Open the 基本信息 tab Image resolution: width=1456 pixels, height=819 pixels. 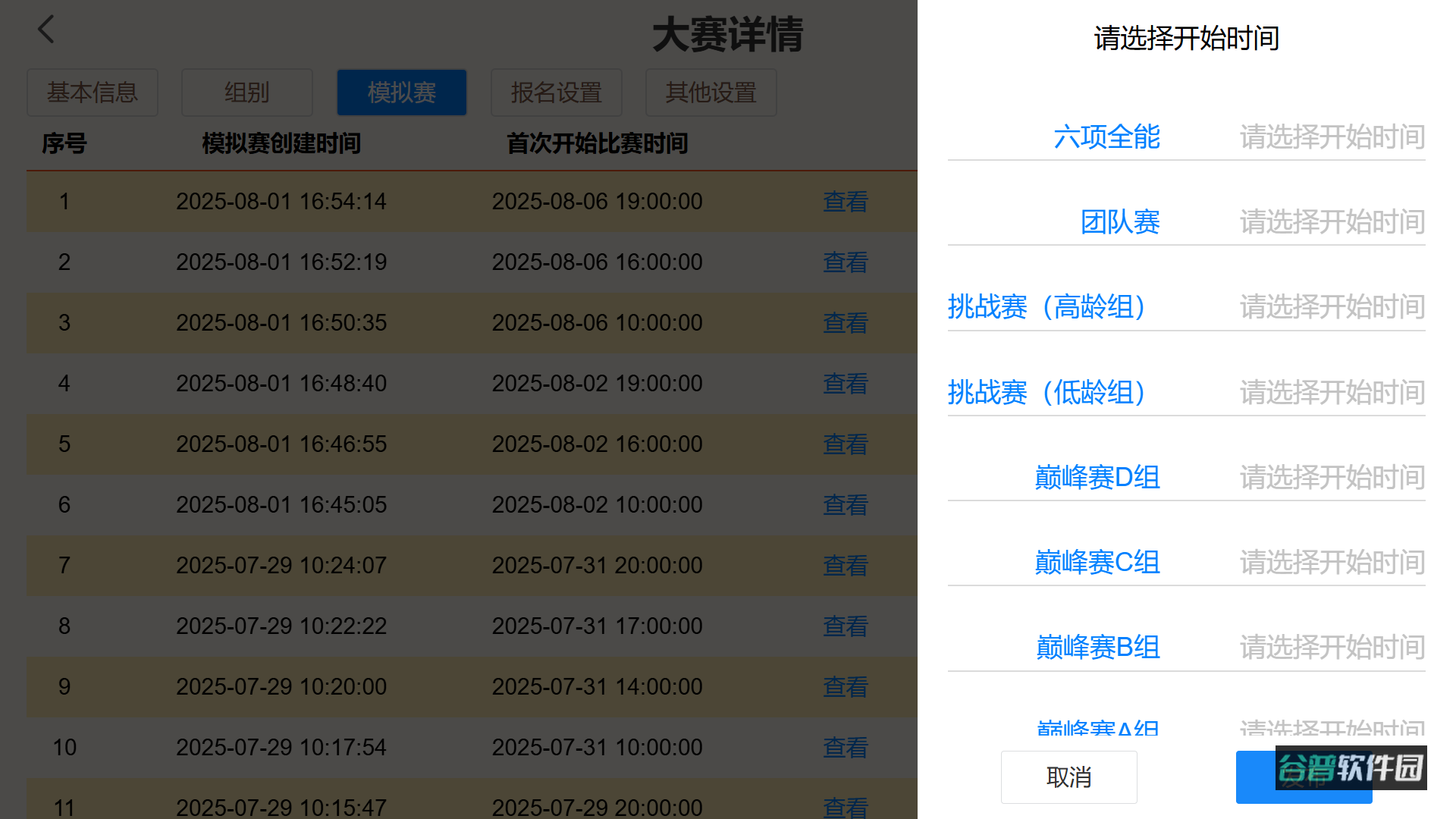(93, 93)
